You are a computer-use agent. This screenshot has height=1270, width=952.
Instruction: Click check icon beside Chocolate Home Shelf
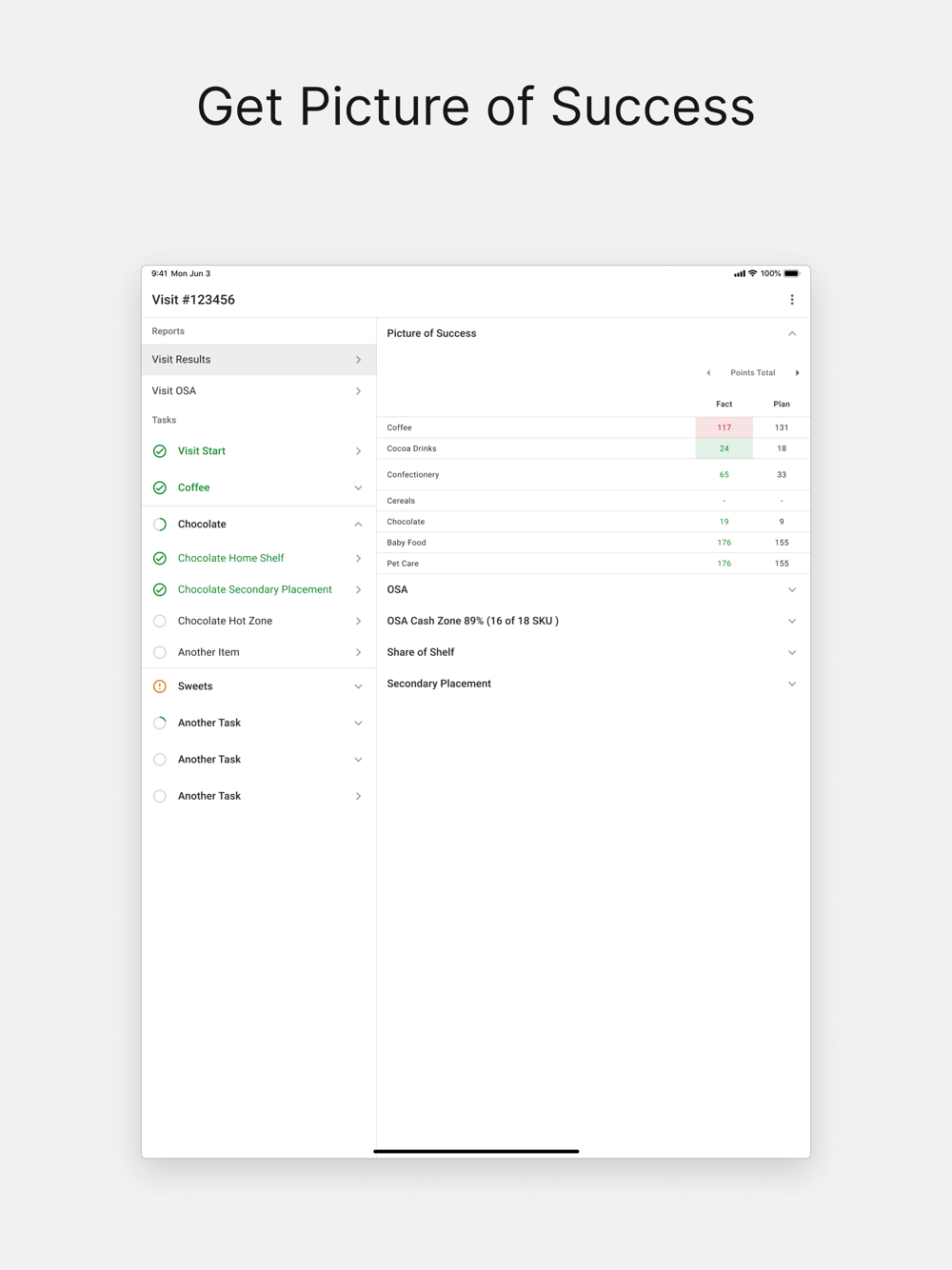point(160,559)
